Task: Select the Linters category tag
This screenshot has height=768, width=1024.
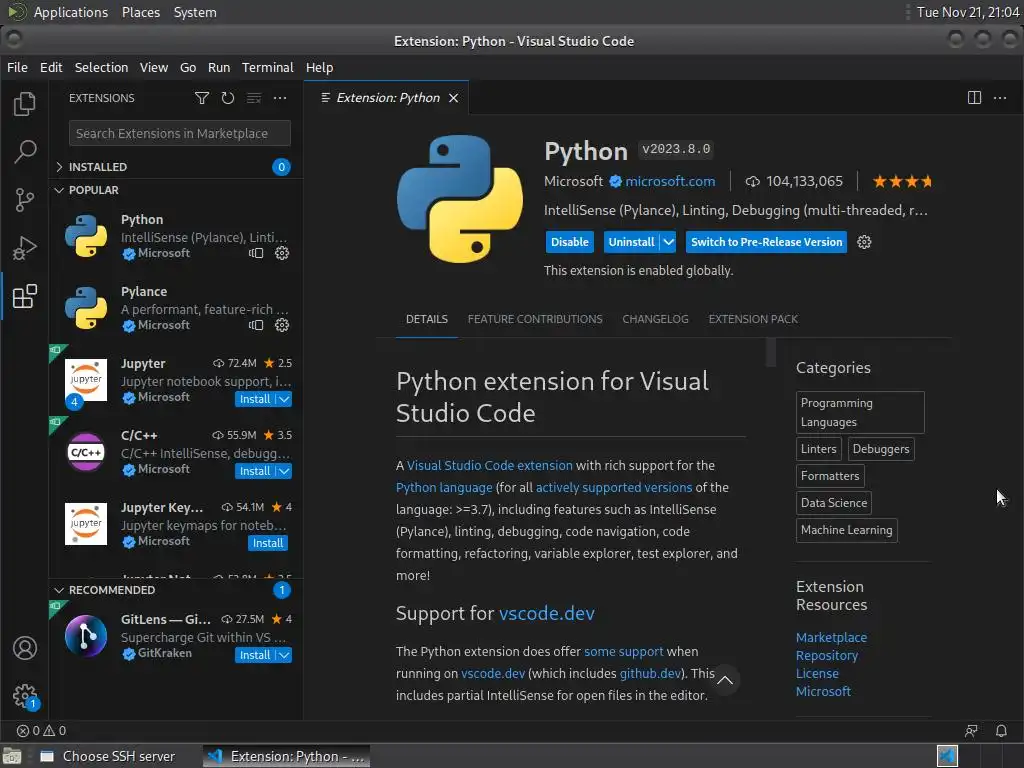Action: pyautogui.click(x=818, y=449)
